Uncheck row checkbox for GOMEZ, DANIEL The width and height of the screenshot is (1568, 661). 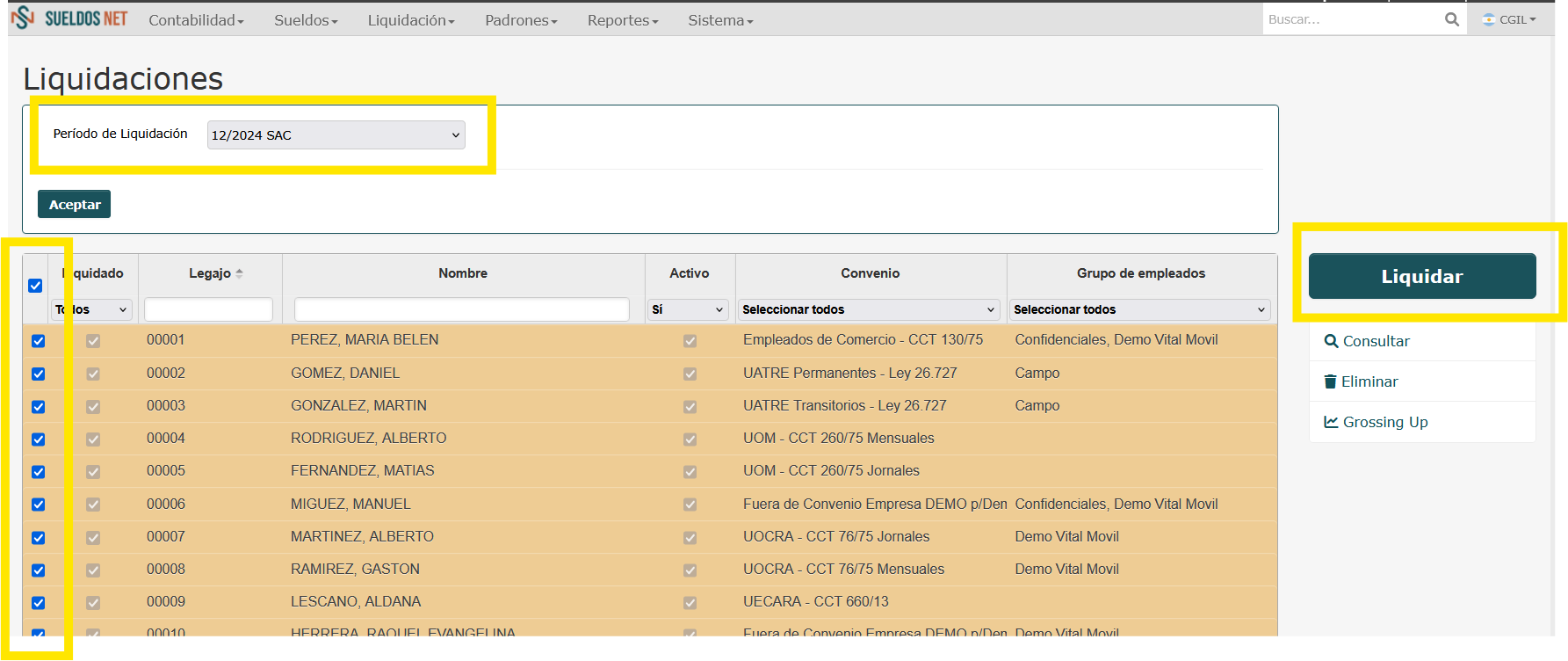[38, 374]
